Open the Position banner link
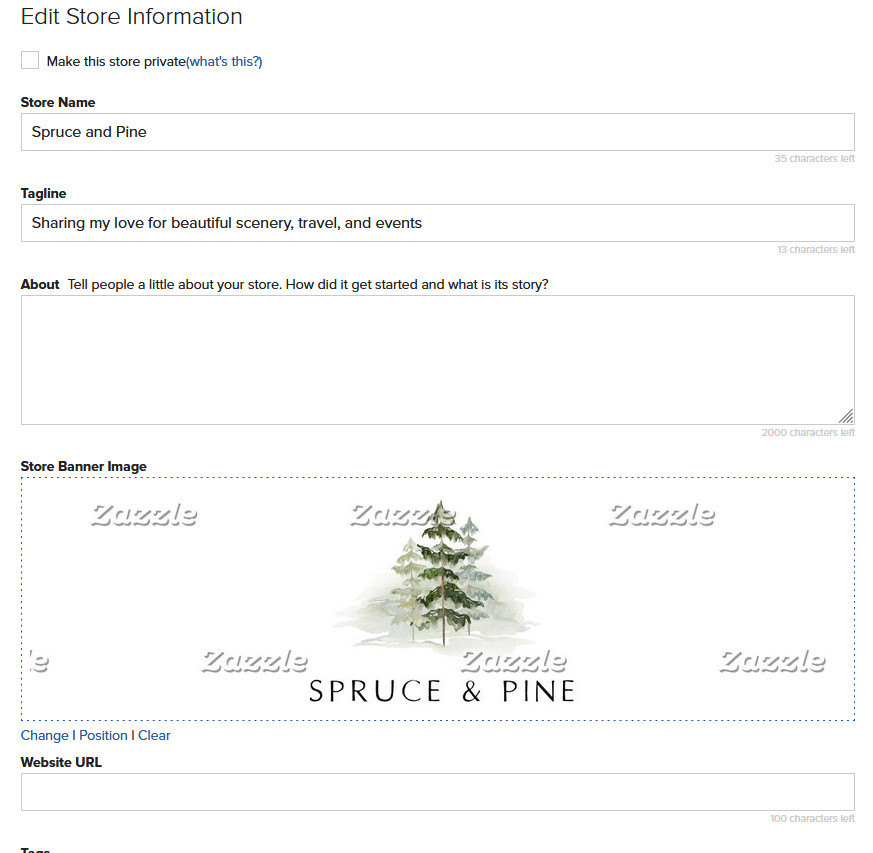Image resolution: width=873 pixels, height=853 pixels. pyautogui.click(x=103, y=736)
